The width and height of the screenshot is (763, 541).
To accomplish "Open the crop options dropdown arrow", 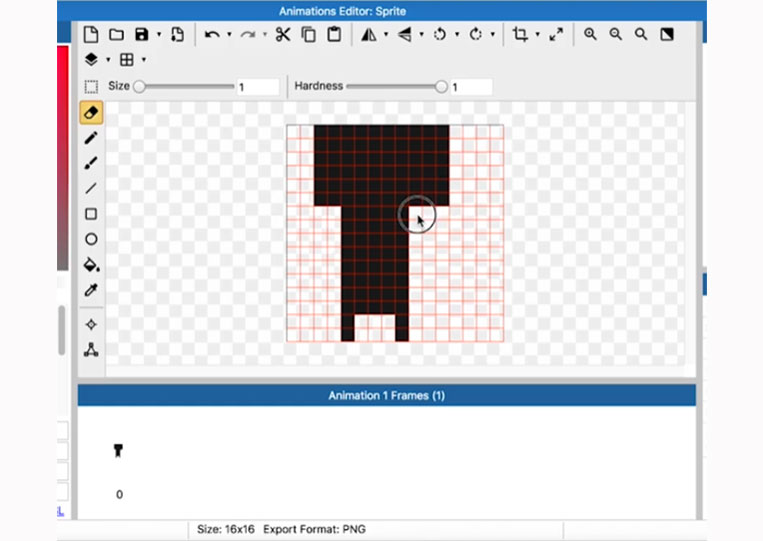I will click(537, 35).
